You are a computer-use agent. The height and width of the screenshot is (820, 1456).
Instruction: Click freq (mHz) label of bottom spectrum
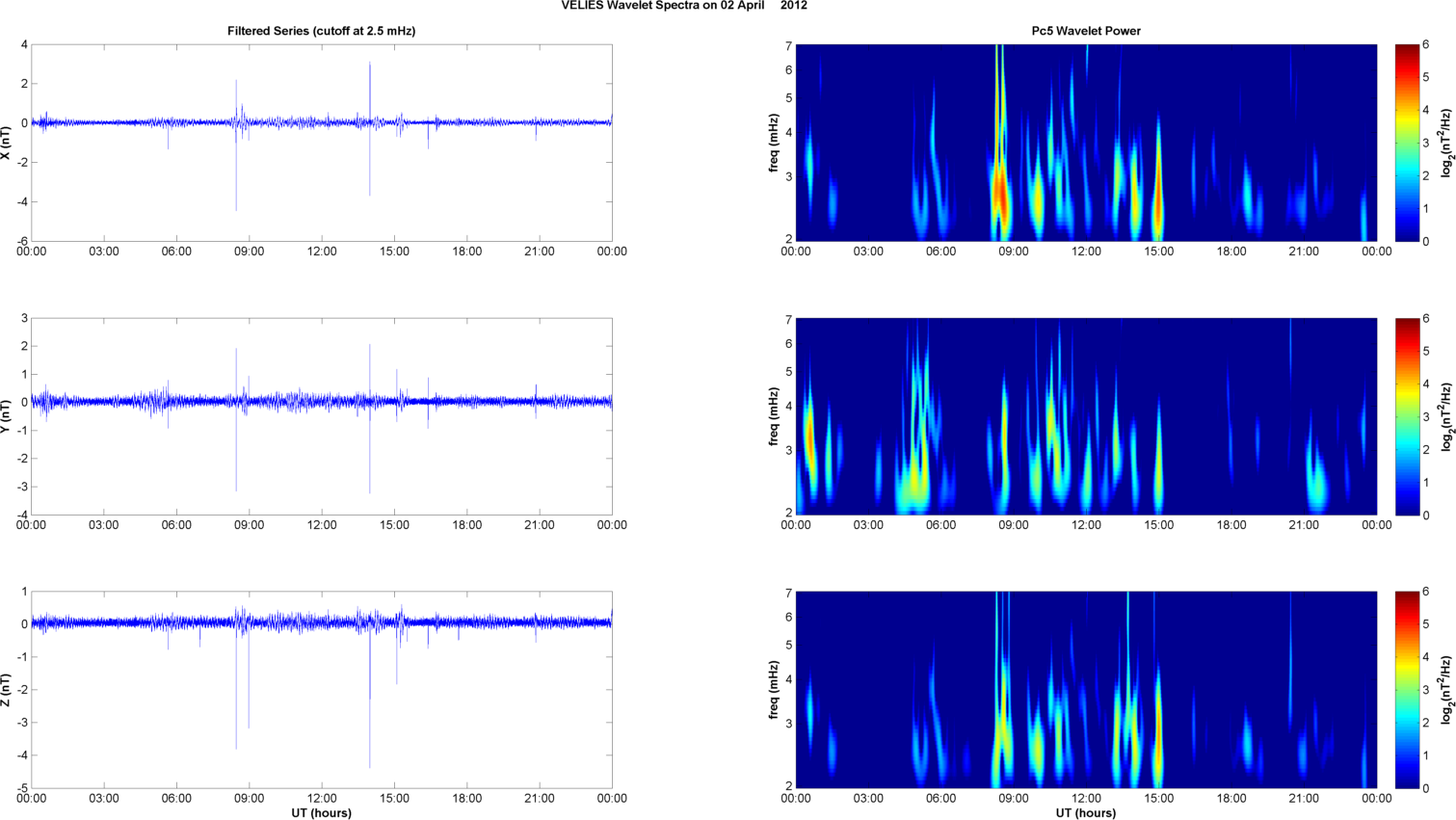coord(774,690)
